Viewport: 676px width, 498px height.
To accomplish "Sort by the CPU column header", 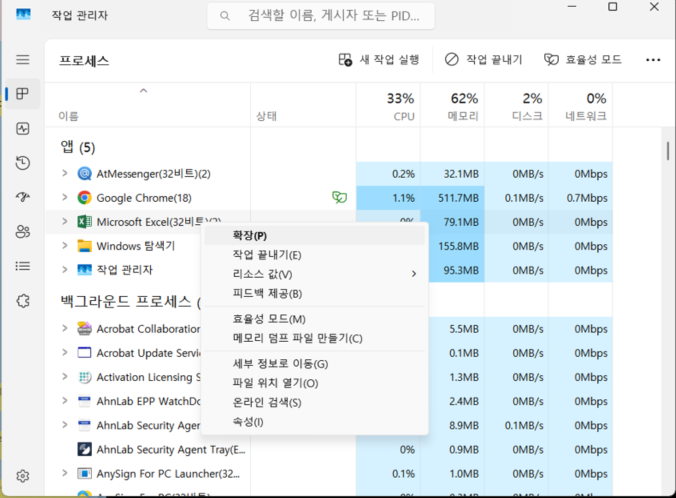I will [388, 106].
